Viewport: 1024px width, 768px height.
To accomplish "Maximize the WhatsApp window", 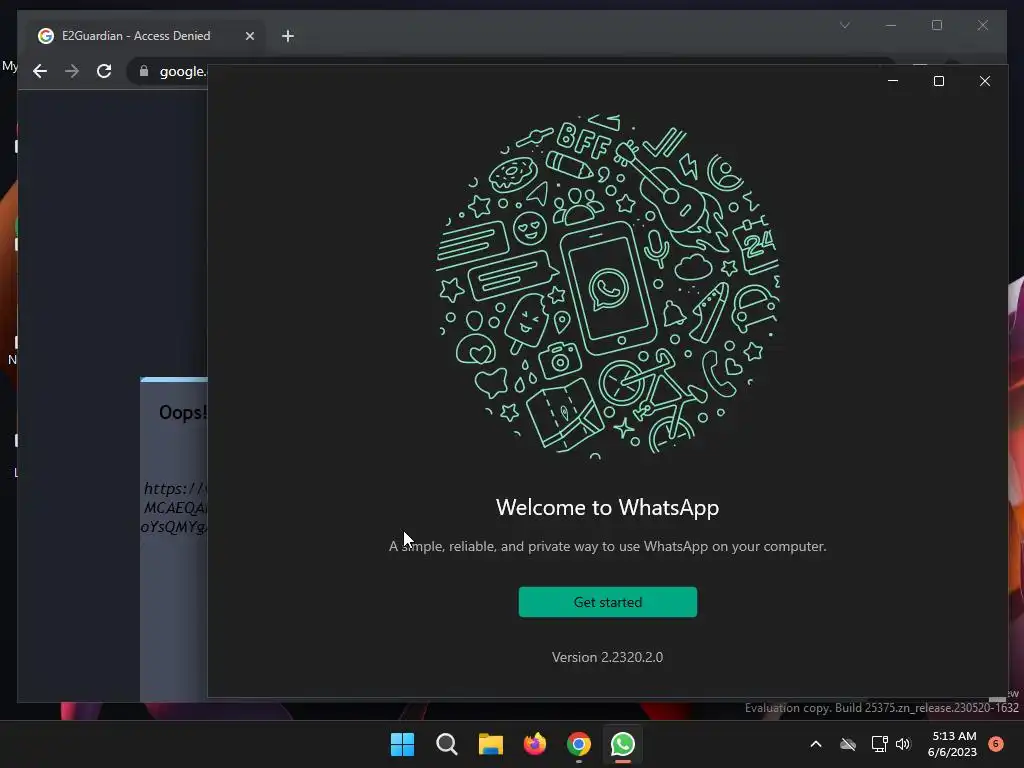I will pyautogui.click(x=938, y=81).
